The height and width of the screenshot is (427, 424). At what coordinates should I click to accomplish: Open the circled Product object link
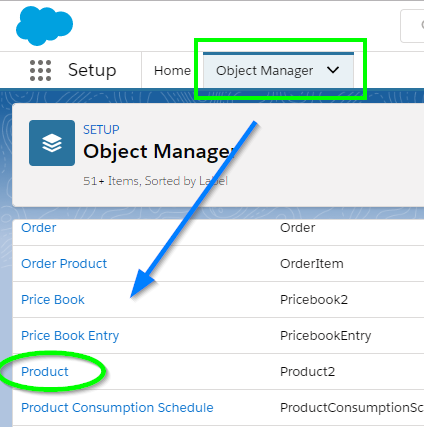pos(45,372)
